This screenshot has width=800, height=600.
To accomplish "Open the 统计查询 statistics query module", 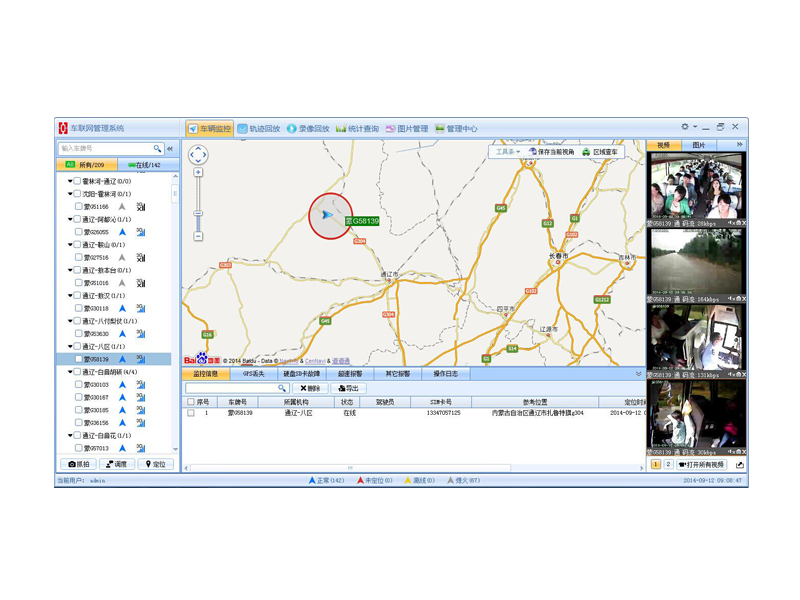I will 357,129.
